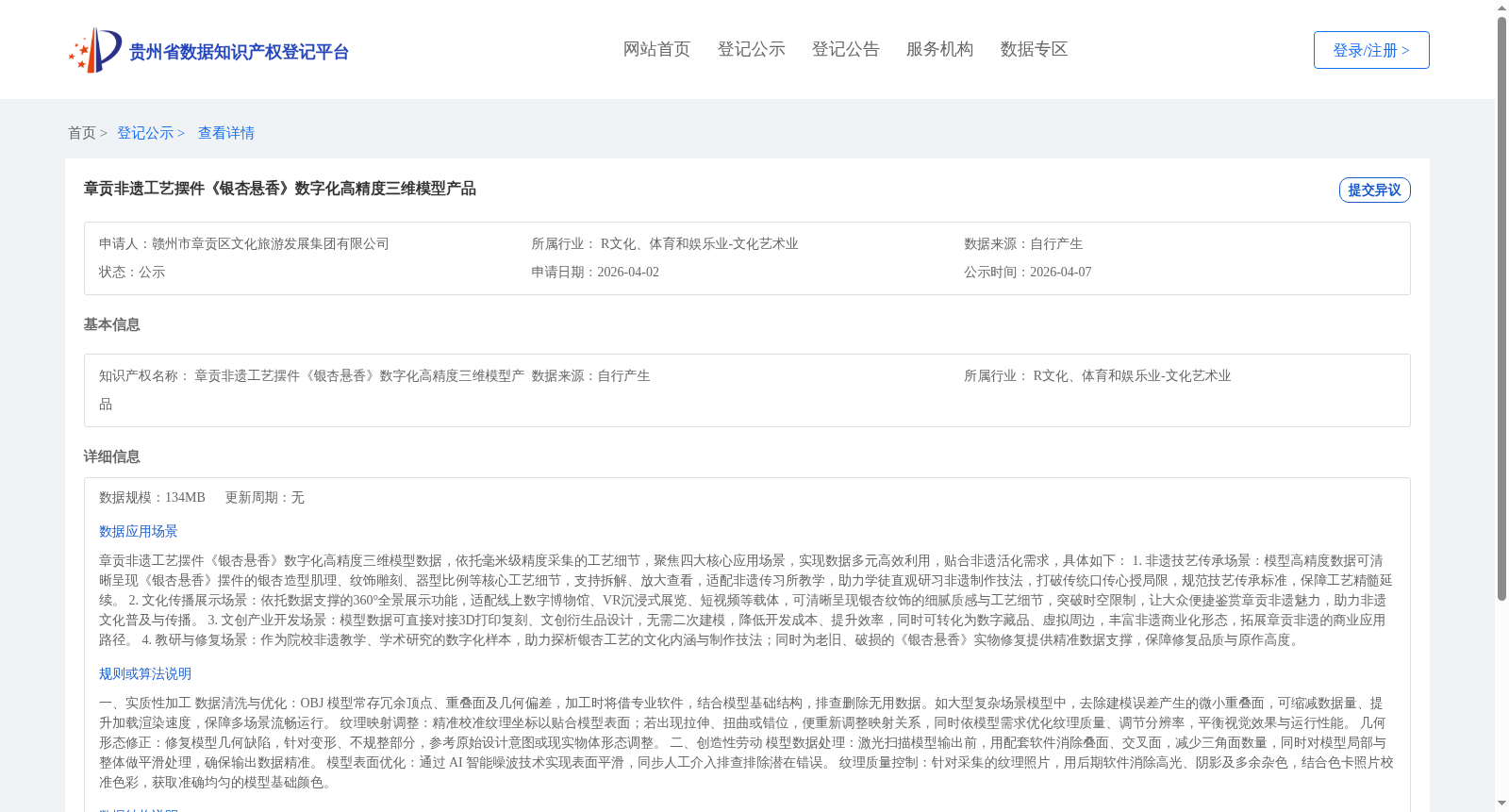Screen dimensions: 1509x812
Task: Open 数据专区 in top navigation
Action: 1034,49
